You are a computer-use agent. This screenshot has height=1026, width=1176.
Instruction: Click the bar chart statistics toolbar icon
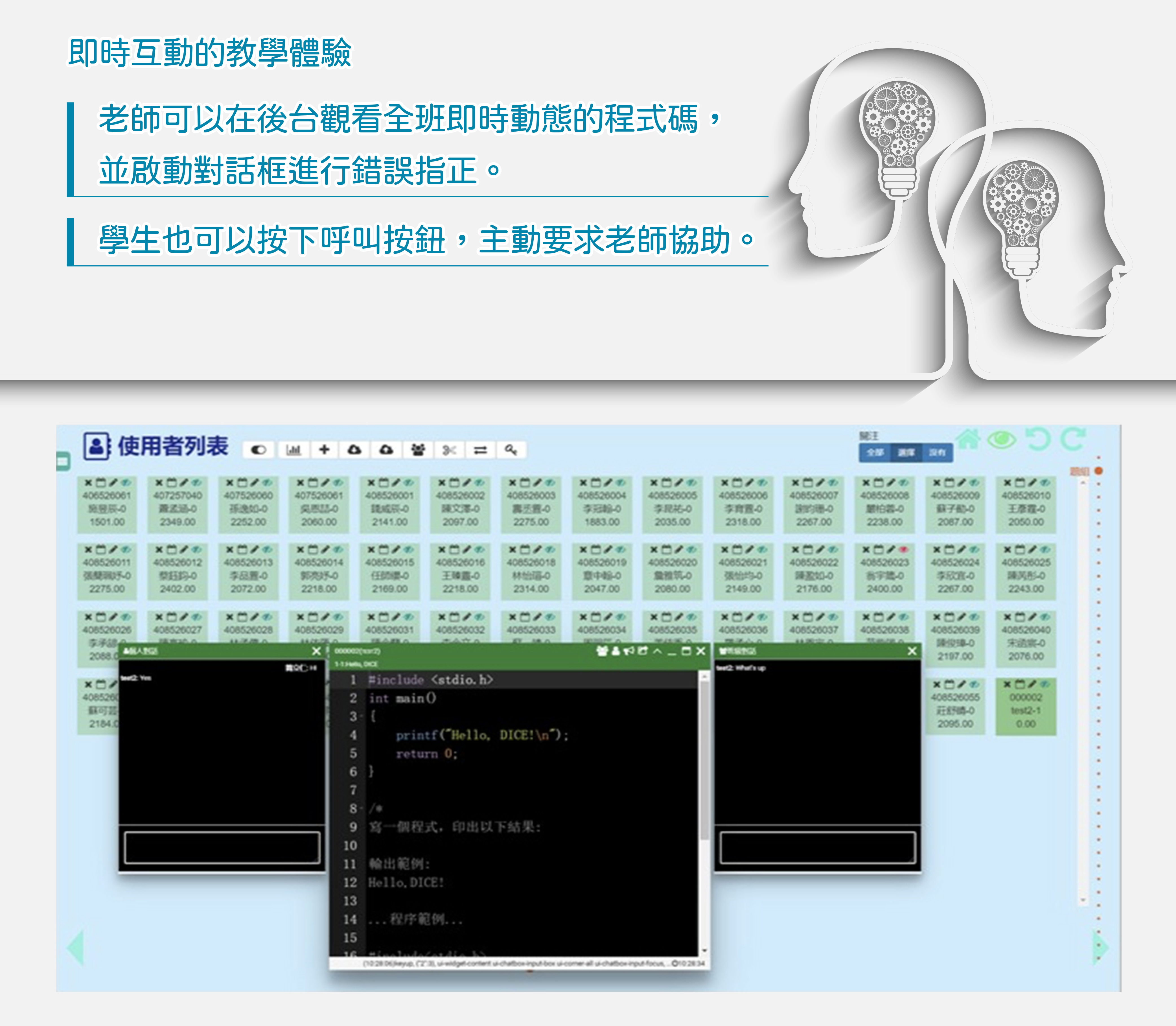point(293,450)
